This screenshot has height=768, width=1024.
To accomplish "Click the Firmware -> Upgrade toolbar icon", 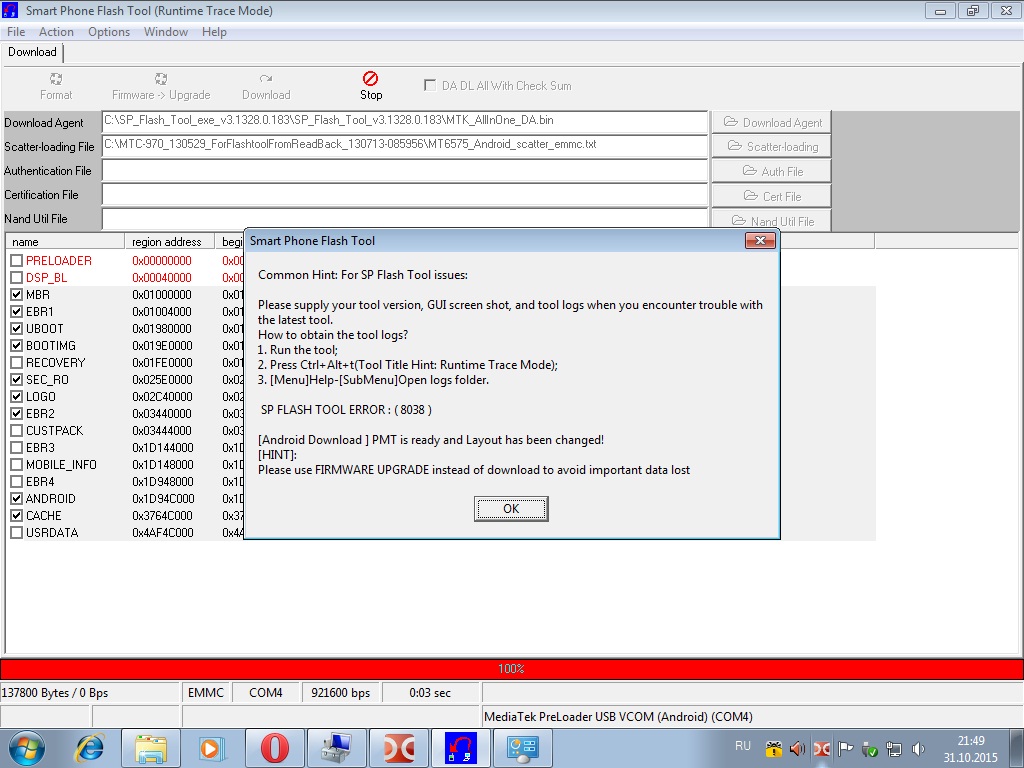I will (x=161, y=78).
